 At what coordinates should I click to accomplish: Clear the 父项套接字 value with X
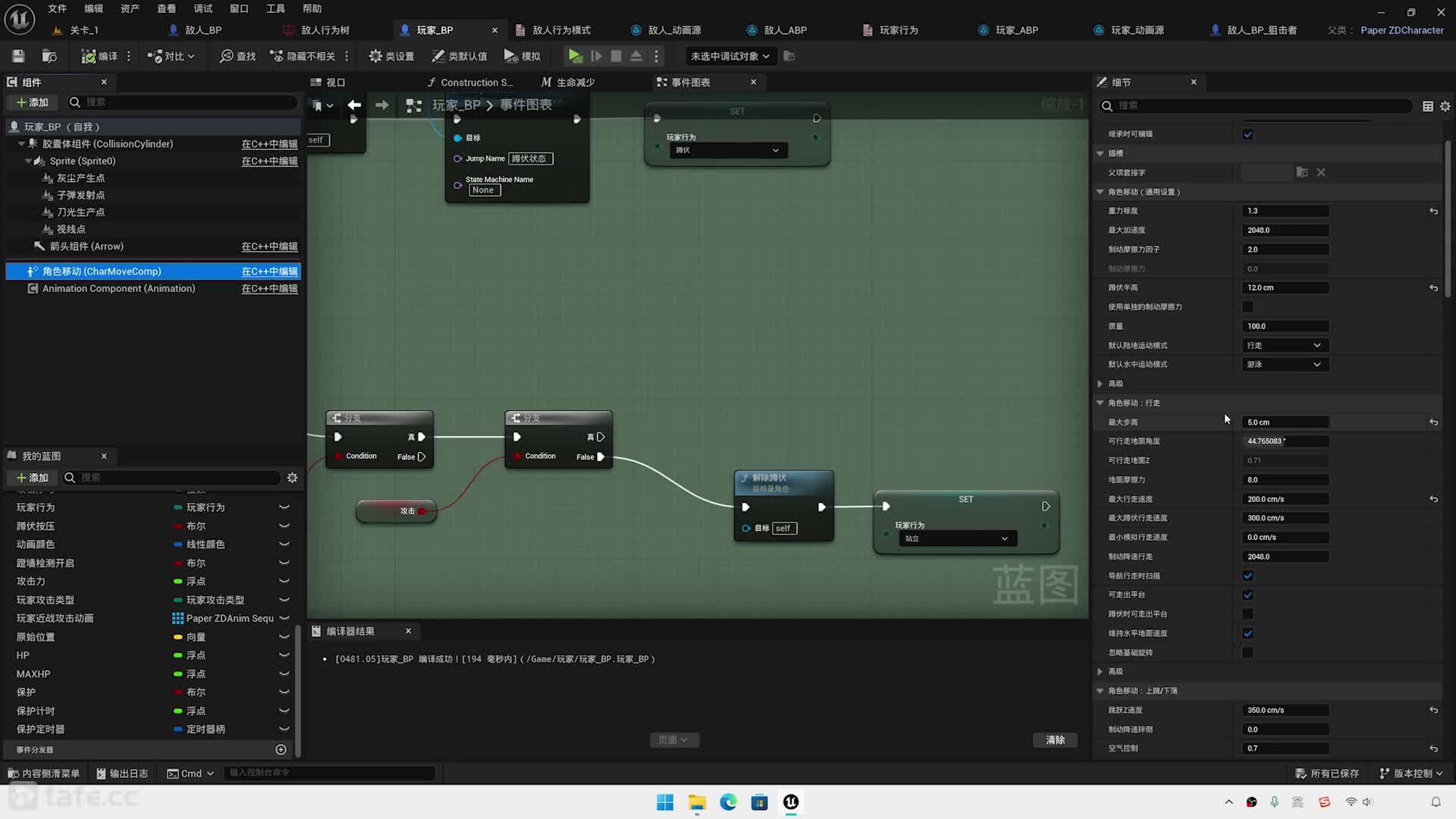pos(1321,172)
